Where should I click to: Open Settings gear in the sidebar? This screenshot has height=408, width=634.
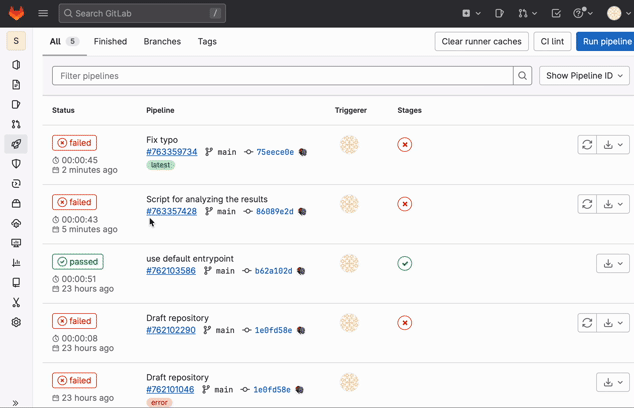[16, 322]
